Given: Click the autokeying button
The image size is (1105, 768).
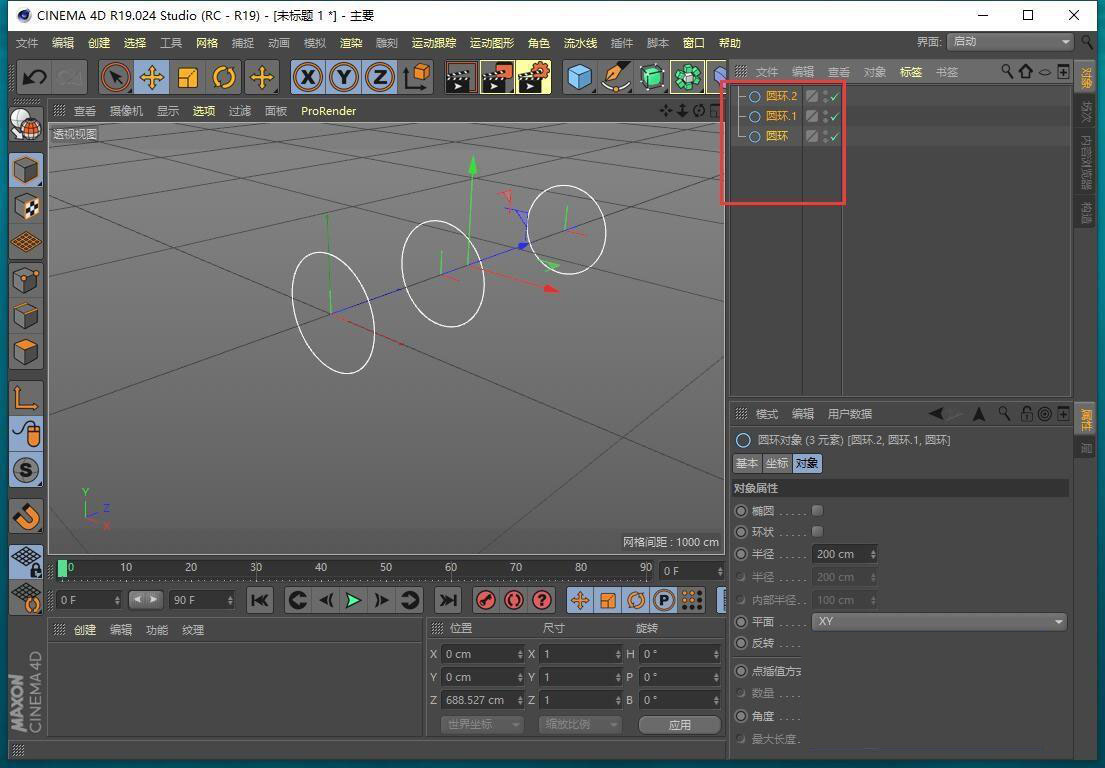Looking at the screenshot, I should [514, 600].
